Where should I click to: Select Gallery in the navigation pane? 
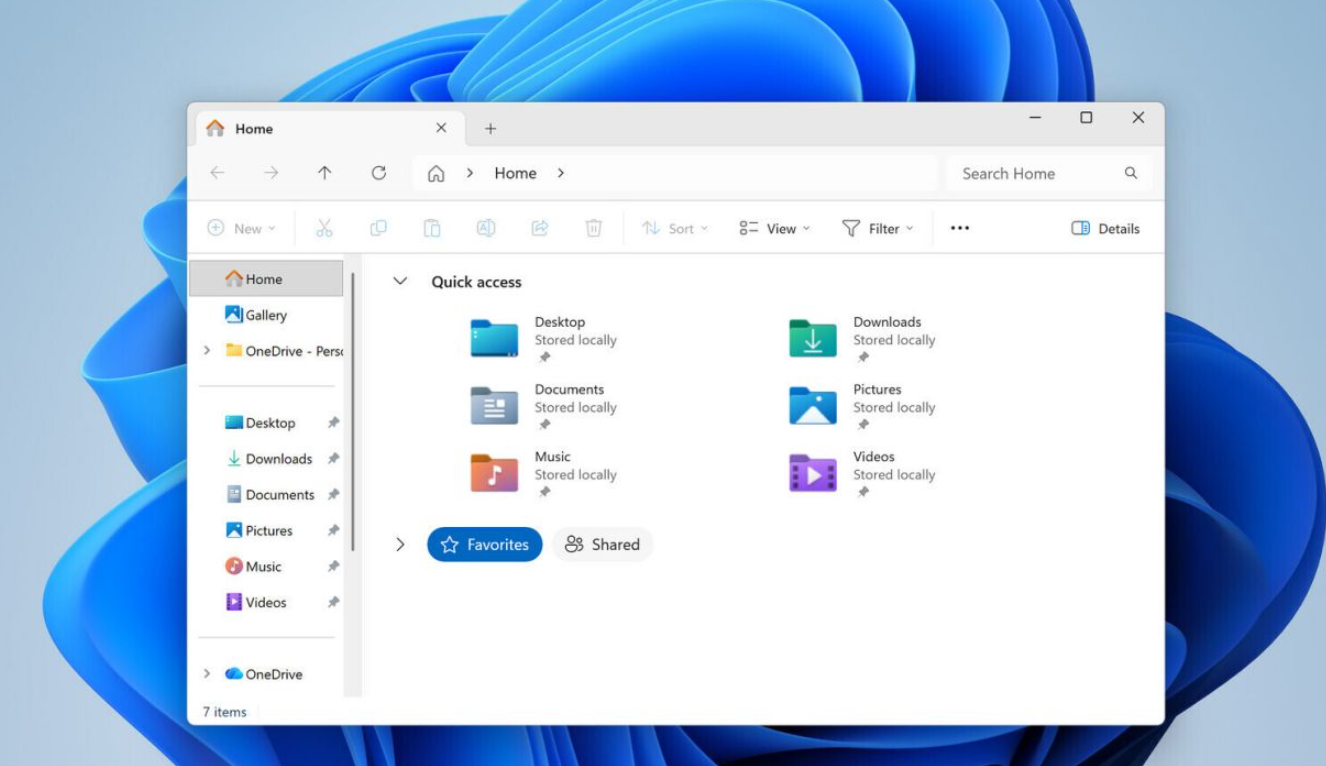(x=266, y=315)
